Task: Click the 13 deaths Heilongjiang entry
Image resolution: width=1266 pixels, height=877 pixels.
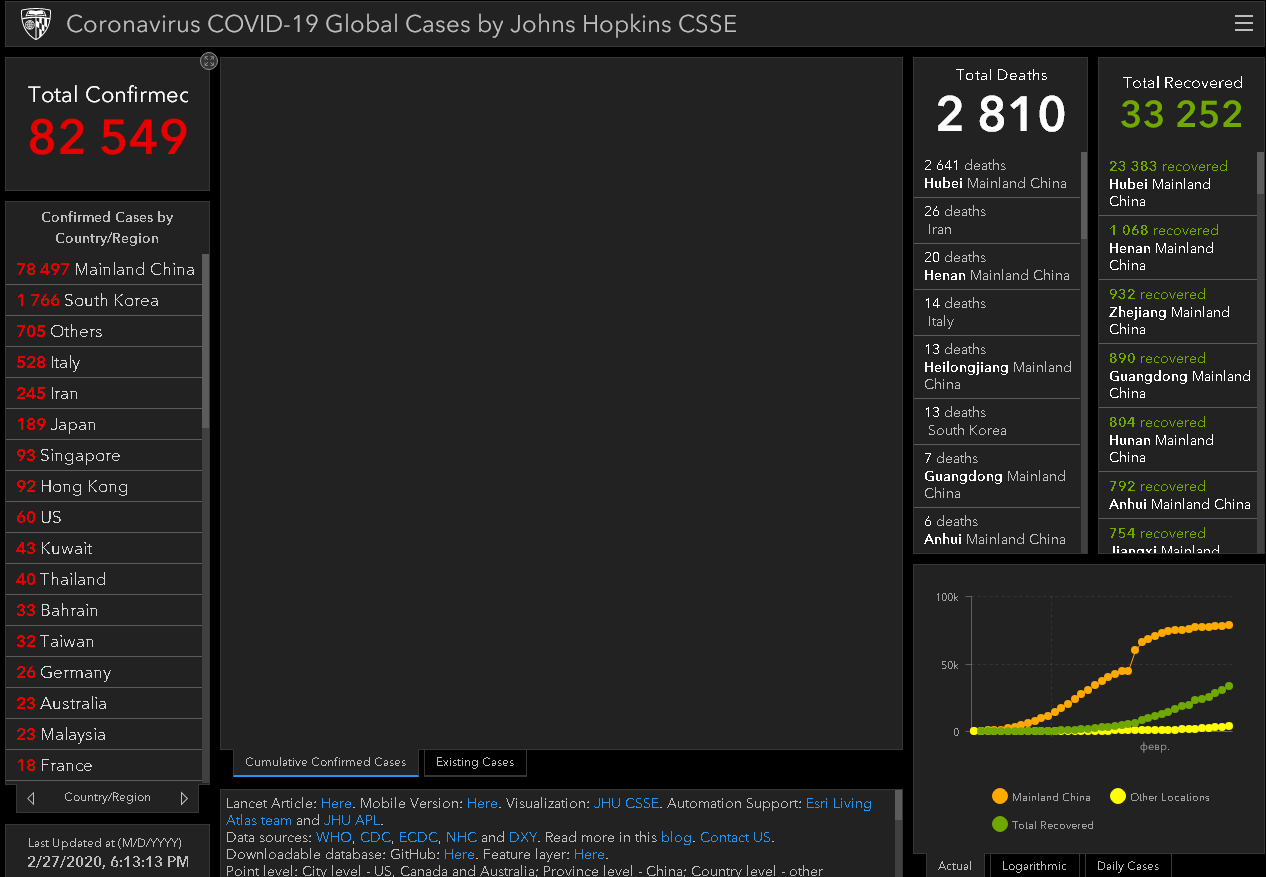Action: pyautogui.click(x=997, y=367)
